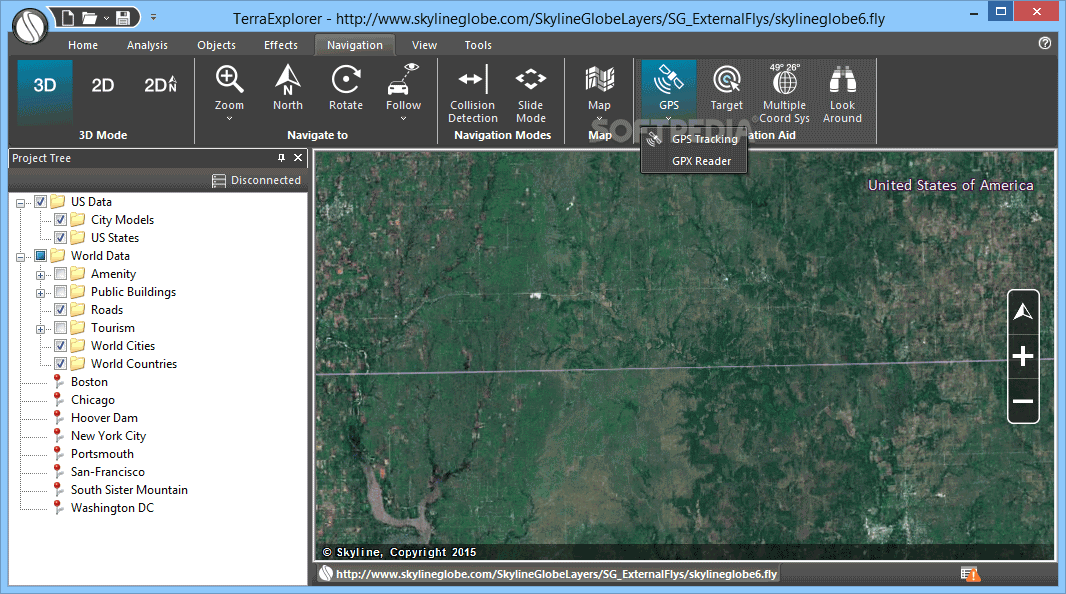Save project with floppy disk icon
The height and width of the screenshot is (594, 1066).
coord(123,18)
